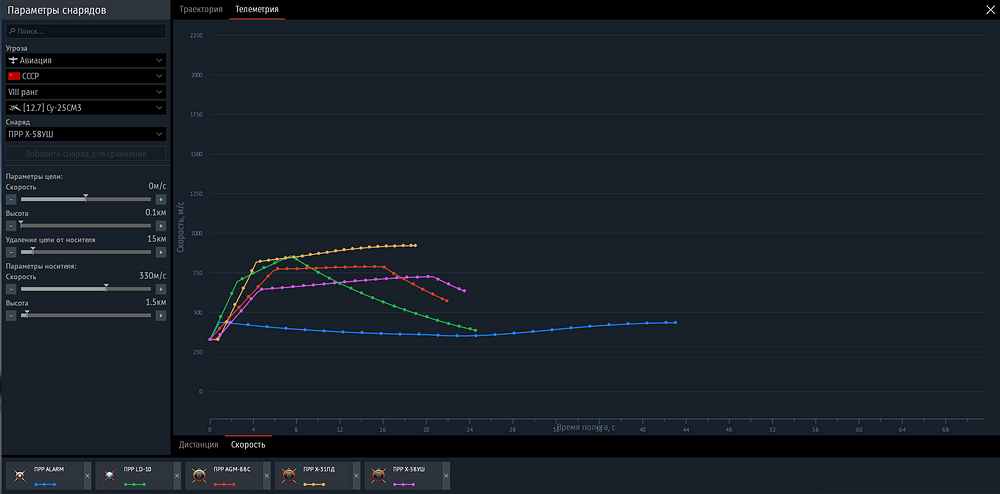Open the Су-25СМ3 vehicle dropdown

pyautogui.click(x=86, y=108)
